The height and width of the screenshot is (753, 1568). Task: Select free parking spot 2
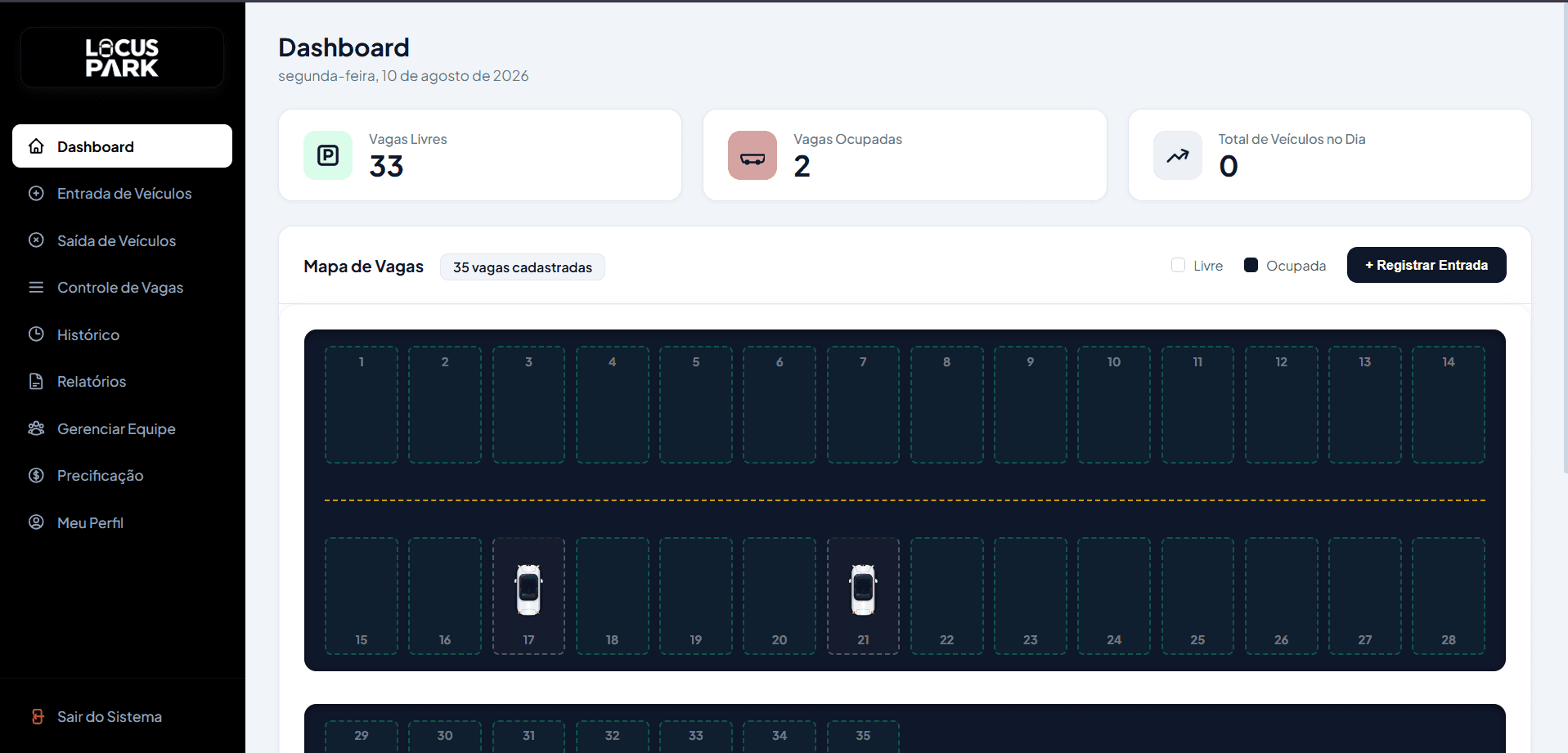tap(445, 405)
